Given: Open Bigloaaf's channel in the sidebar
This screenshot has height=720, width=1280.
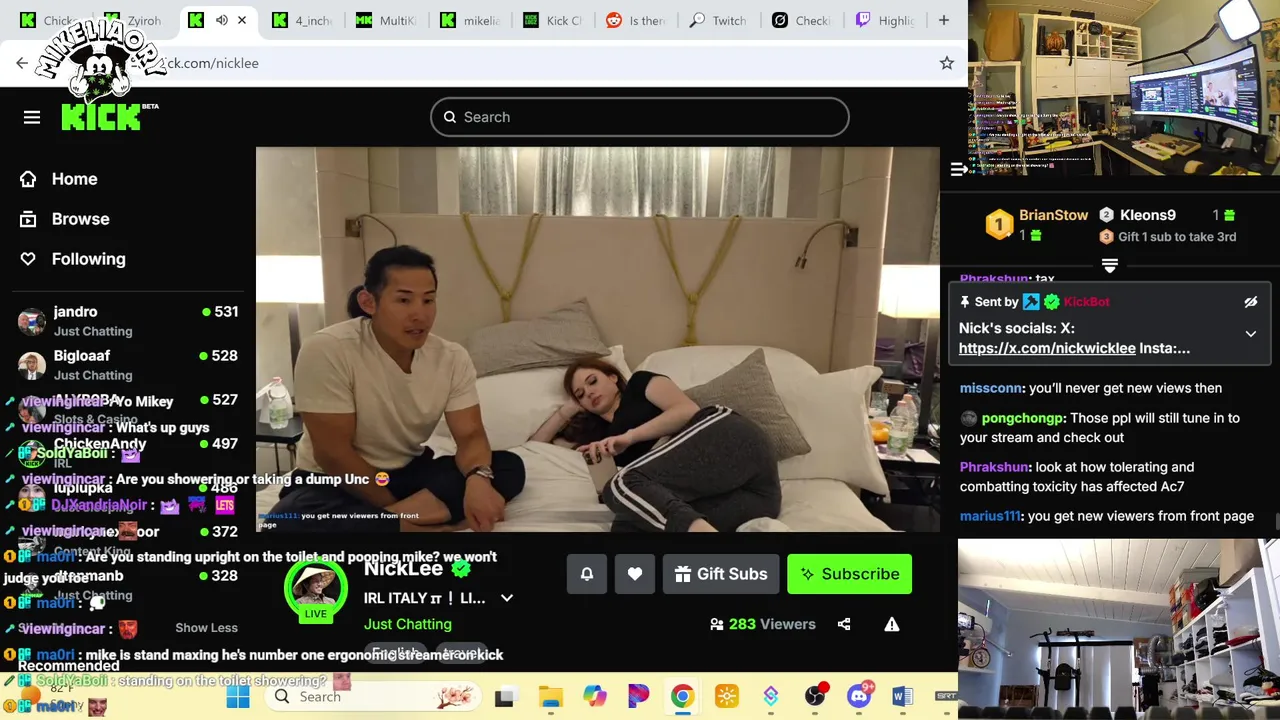Looking at the screenshot, I should coord(128,365).
